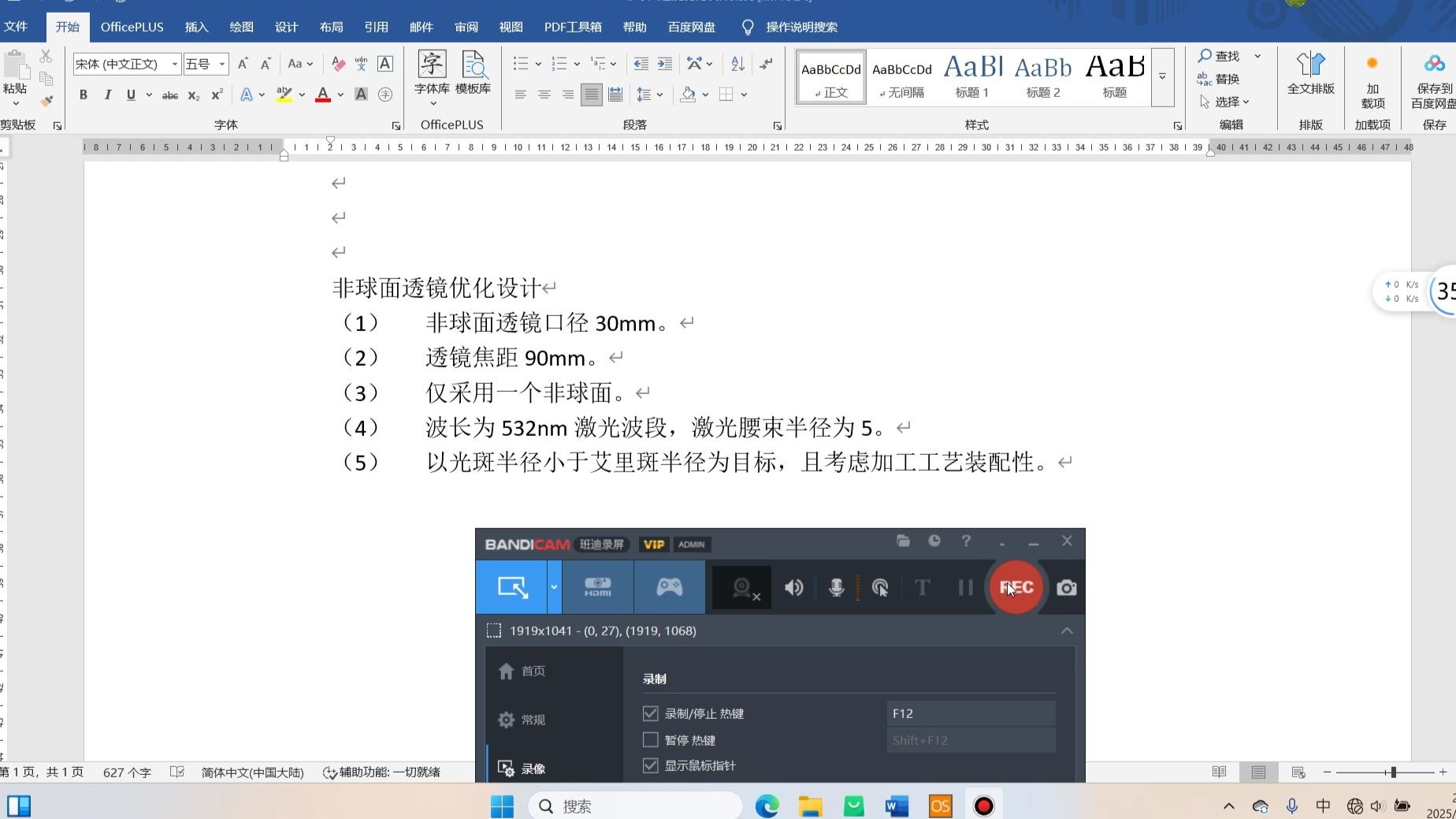Open the font name dropdown in Word

[174, 64]
